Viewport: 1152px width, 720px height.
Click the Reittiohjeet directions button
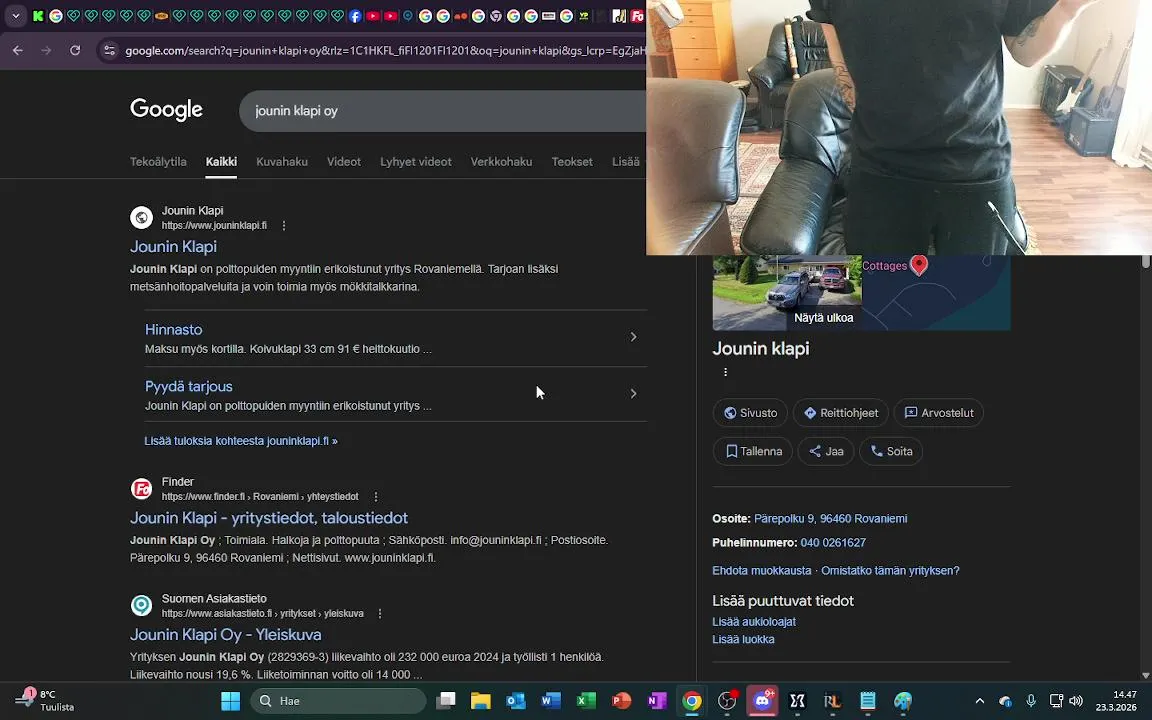point(840,413)
